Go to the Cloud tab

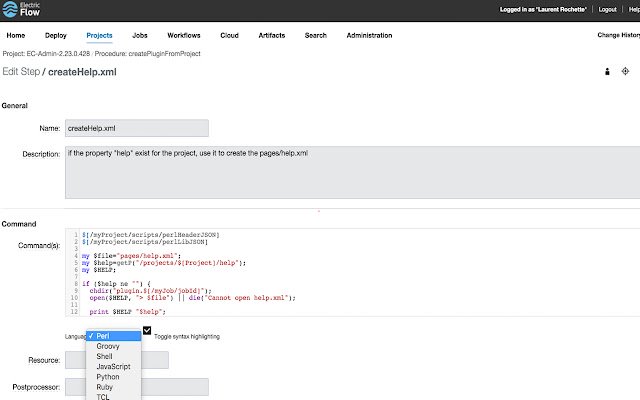point(229,36)
